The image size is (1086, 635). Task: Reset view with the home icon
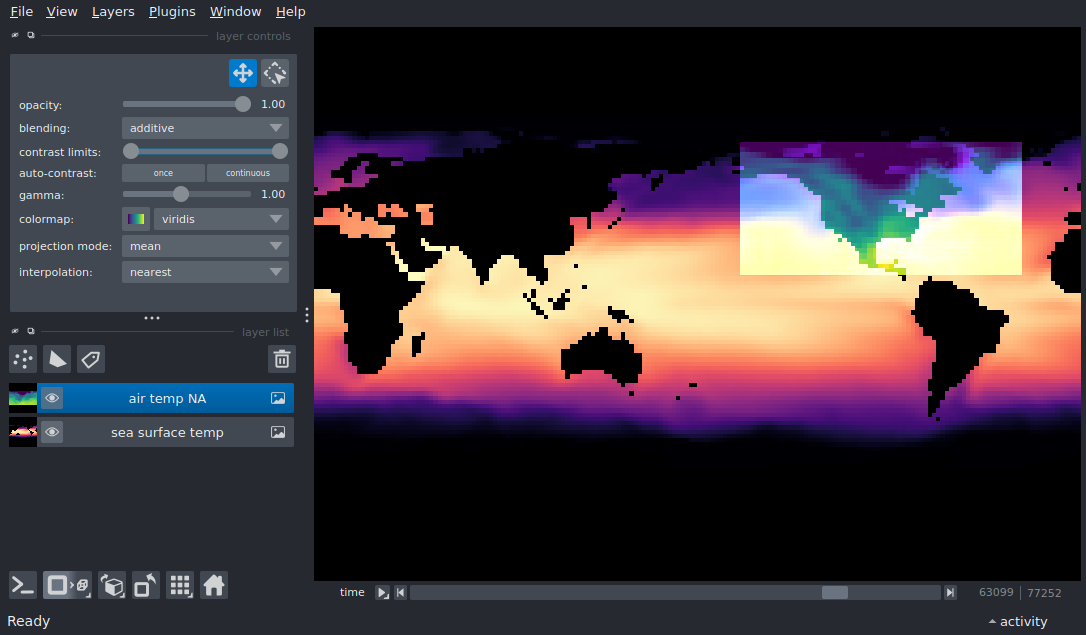[x=214, y=585]
